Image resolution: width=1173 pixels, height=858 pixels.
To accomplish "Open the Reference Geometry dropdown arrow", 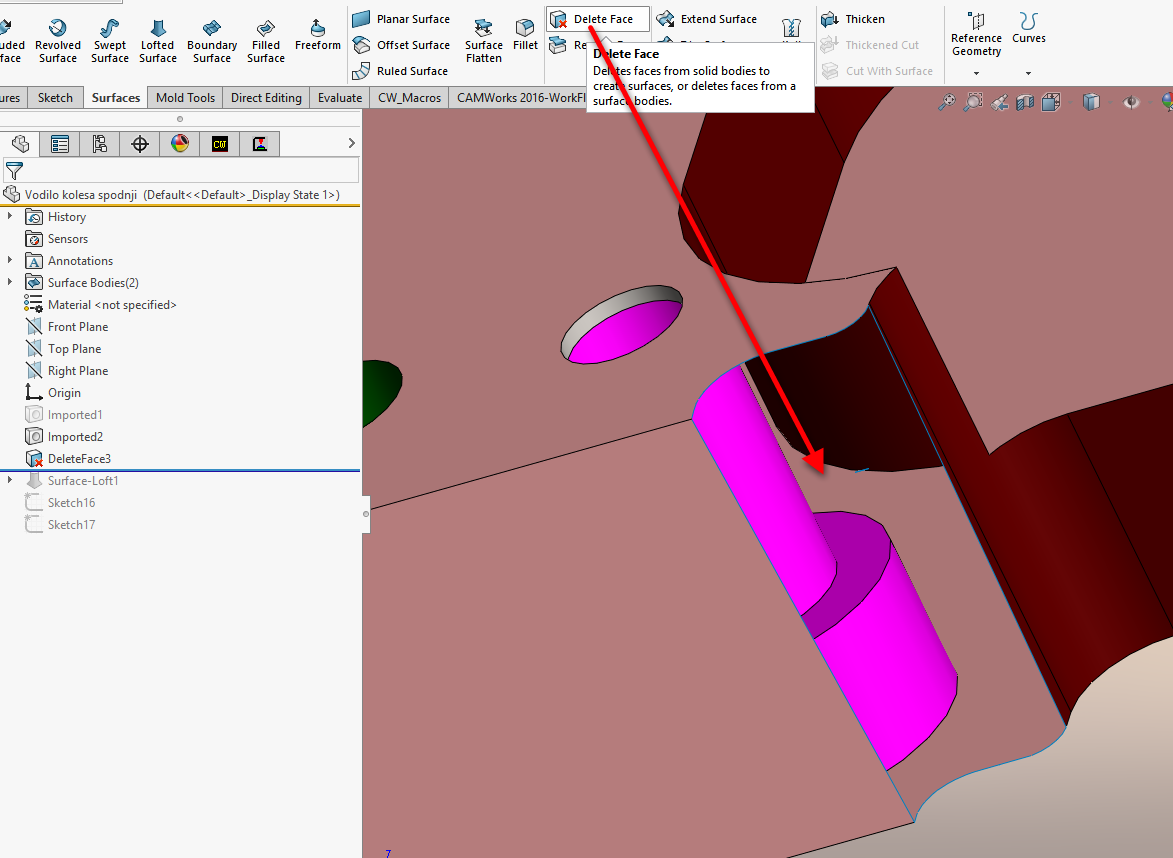I will [x=976, y=73].
